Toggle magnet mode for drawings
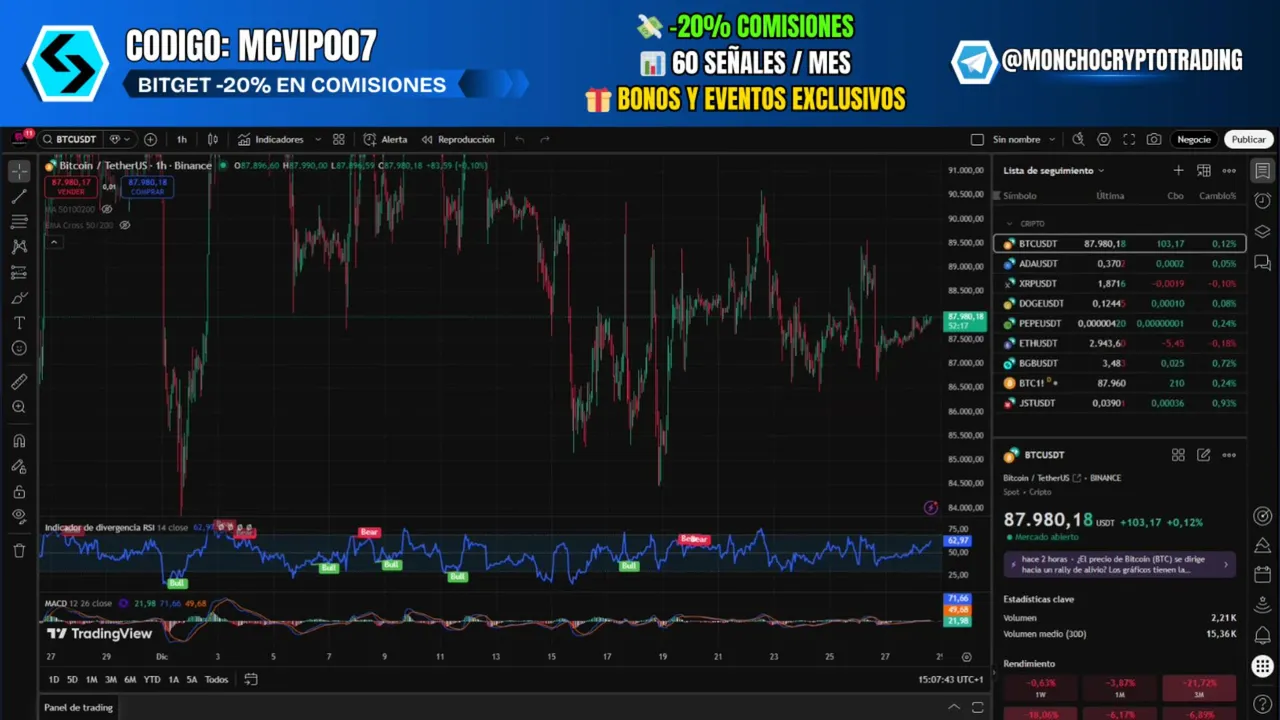 (x=19, y=441)
